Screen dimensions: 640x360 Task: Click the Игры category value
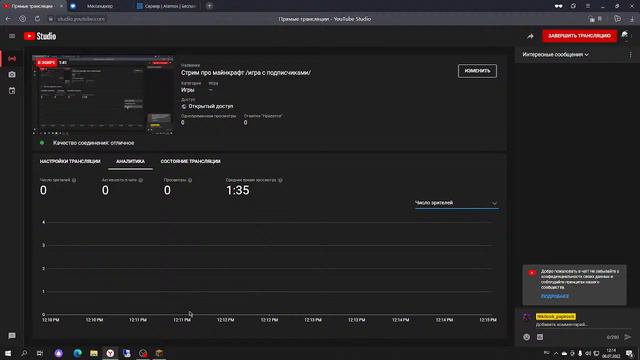coord(188,90)
